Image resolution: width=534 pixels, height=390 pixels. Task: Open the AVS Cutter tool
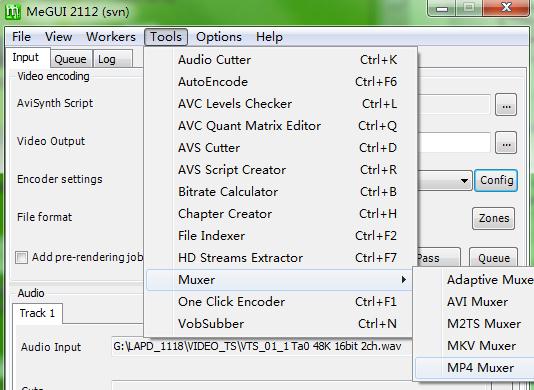pyautogui.click(x=281, y=148)
